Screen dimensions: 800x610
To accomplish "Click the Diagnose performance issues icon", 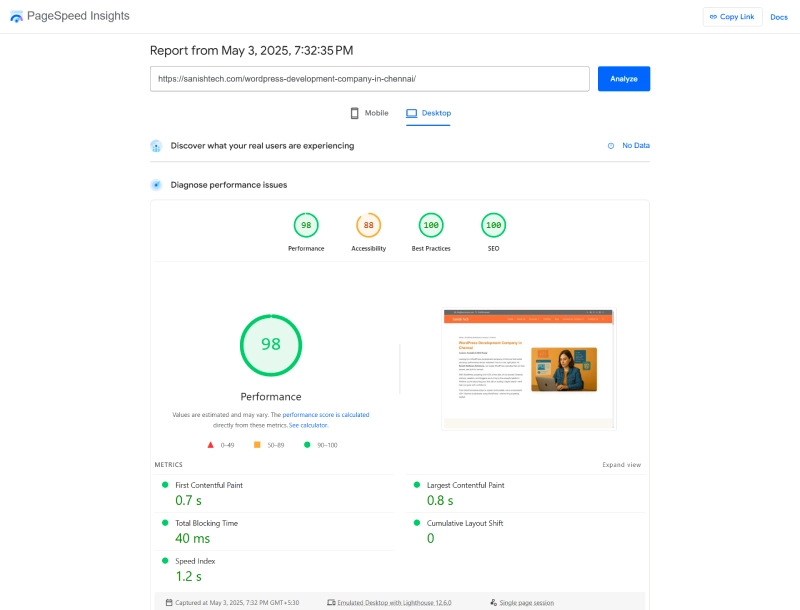I will click(156, 185).
